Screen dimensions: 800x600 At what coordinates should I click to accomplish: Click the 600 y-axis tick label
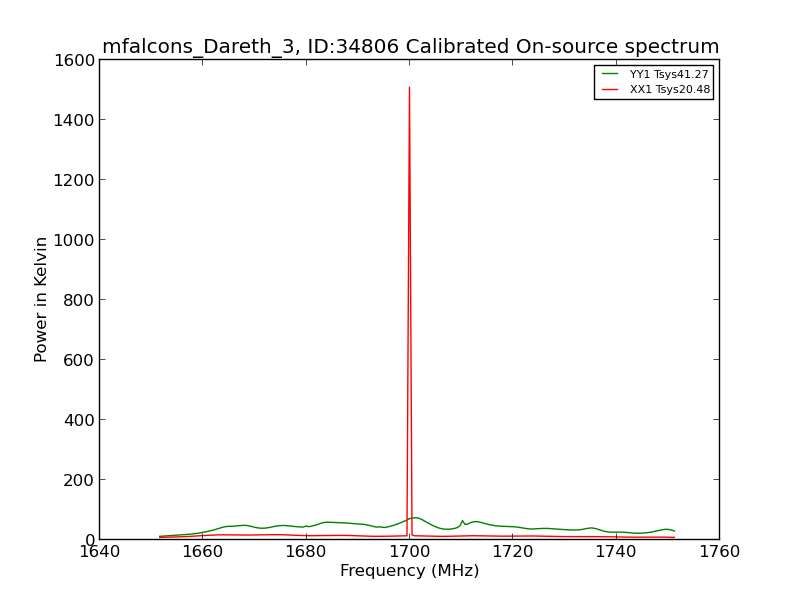point(79,360)
